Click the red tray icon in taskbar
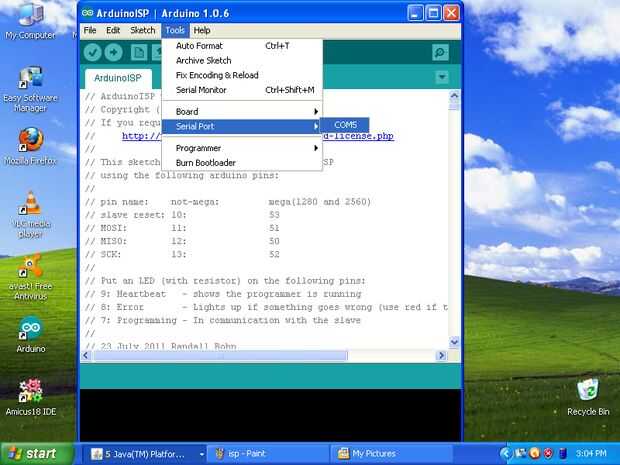This screenshot has width=620, height=465. [x=548, y=453]
